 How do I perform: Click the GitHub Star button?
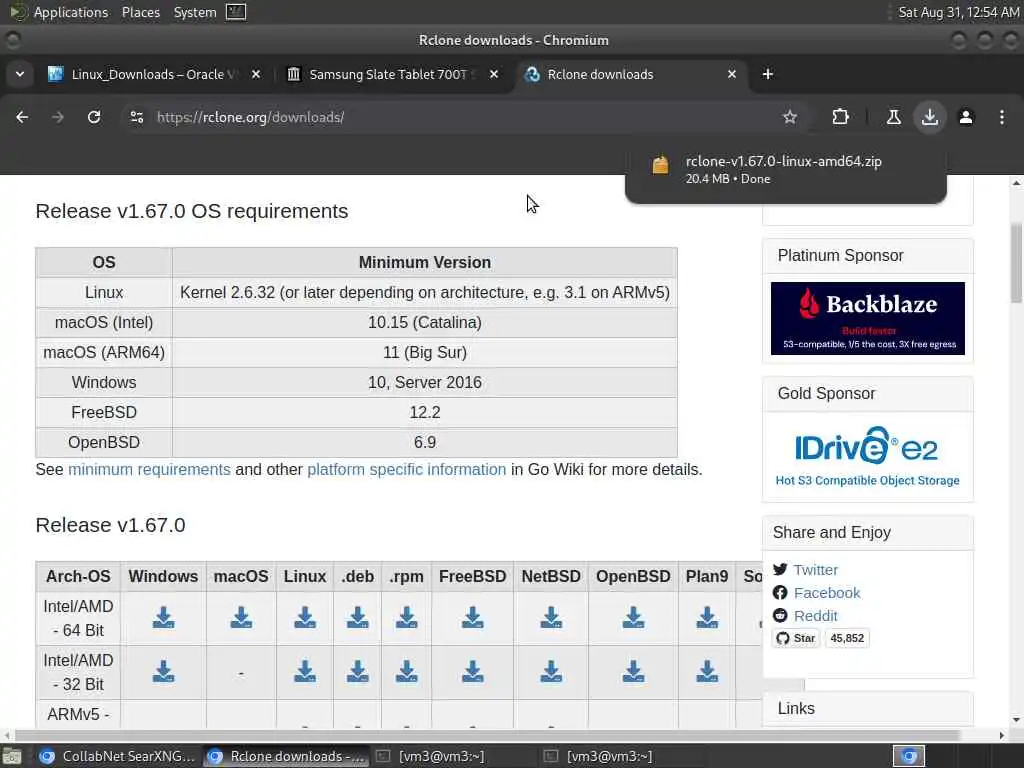796,638
